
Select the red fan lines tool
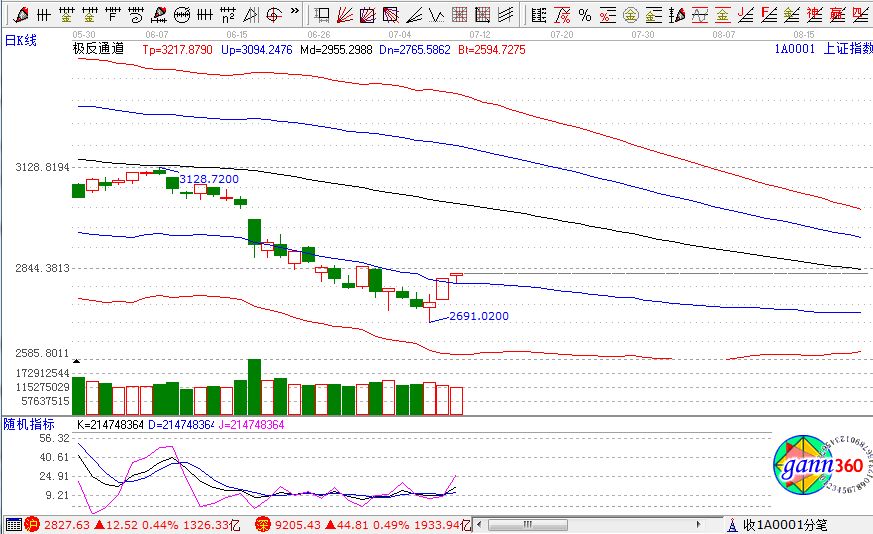point(344,15)
